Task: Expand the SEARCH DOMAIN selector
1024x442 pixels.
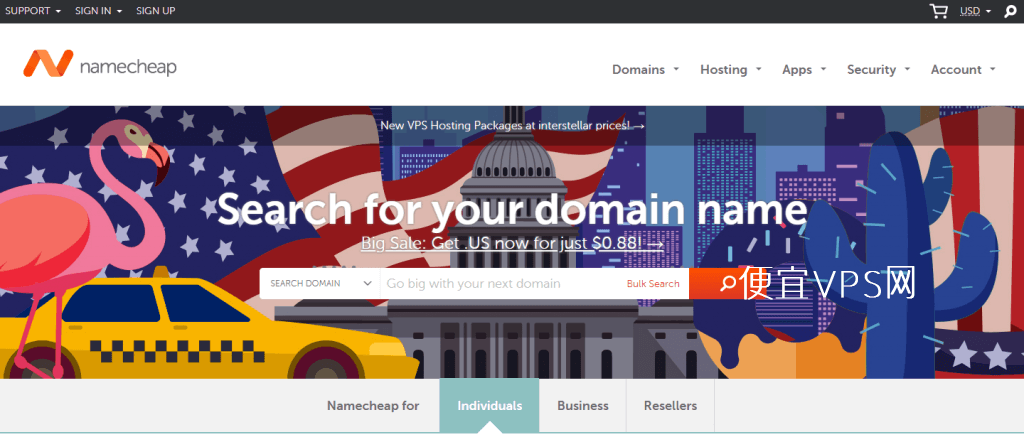Action: point(320,283)
